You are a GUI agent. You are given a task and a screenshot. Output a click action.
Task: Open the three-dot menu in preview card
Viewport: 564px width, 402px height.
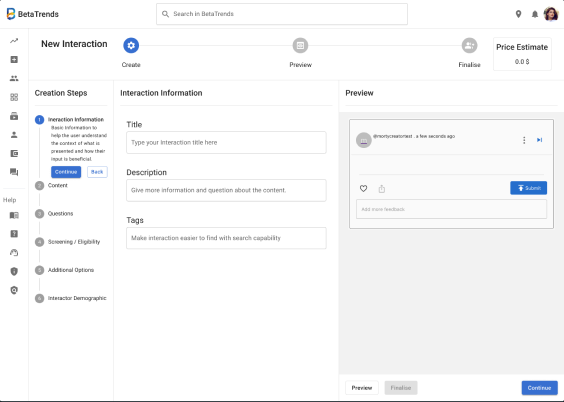pos(524,140)
